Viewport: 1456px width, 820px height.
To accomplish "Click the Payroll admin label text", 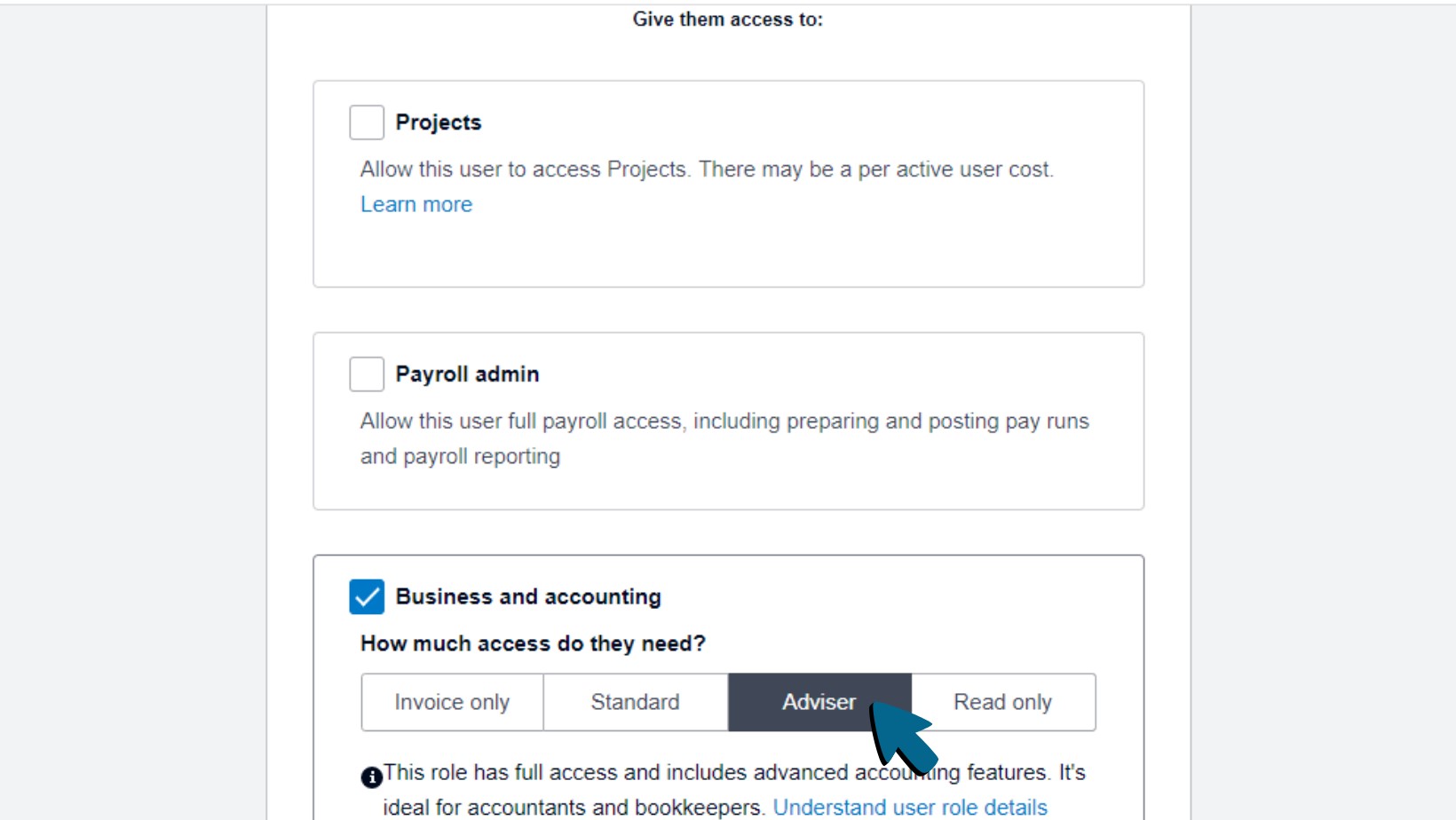I will tap(468, 374).
